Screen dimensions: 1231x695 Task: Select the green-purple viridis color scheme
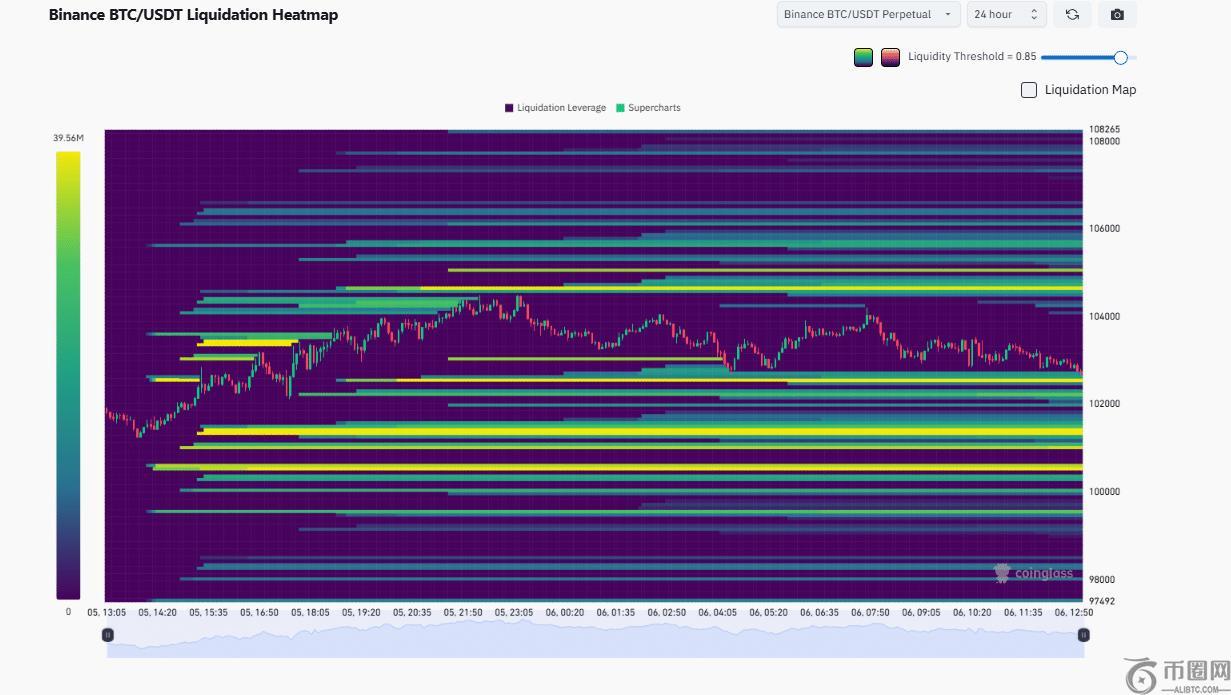(x=863, y=57)
